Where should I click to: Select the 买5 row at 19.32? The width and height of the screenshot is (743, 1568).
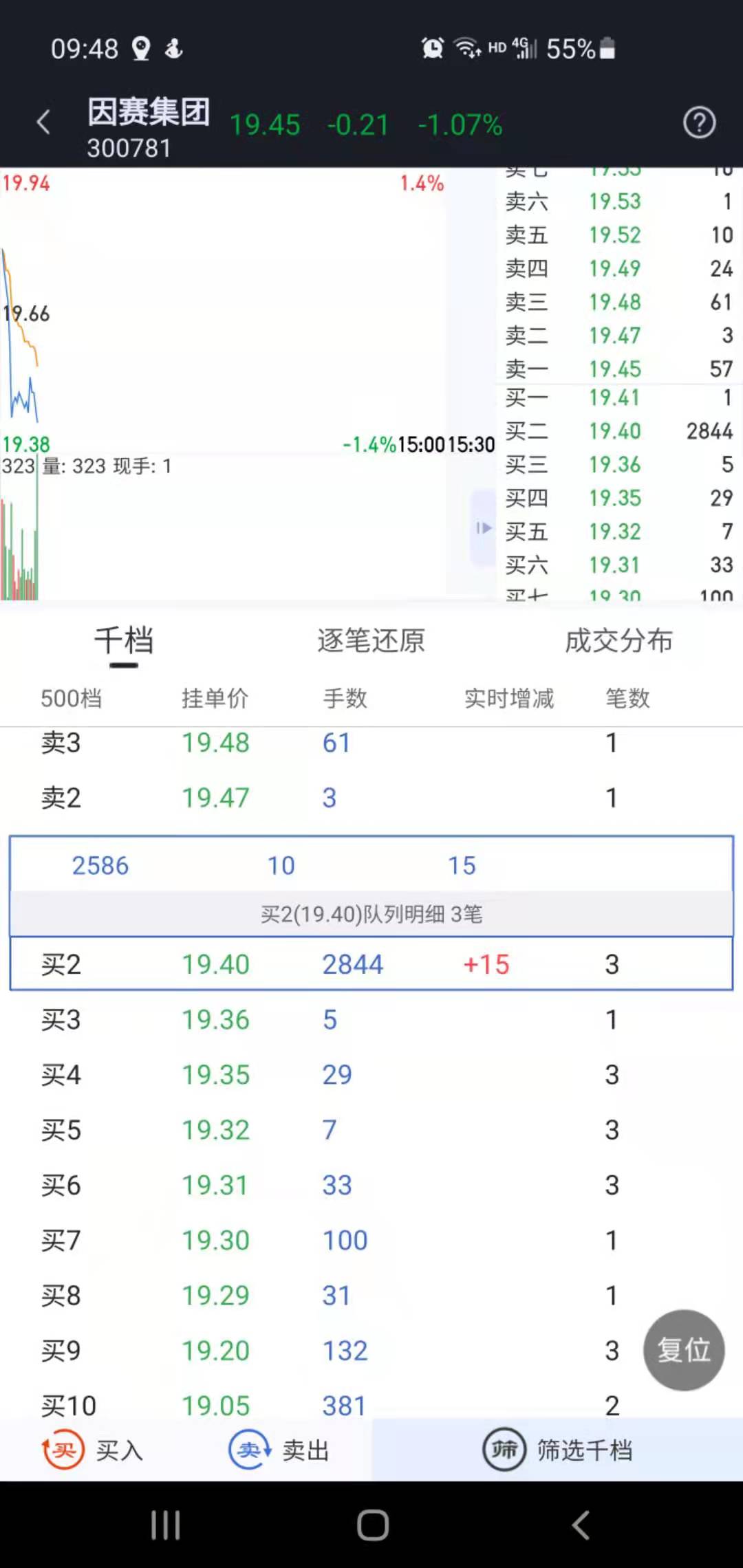pos(371,1130)
